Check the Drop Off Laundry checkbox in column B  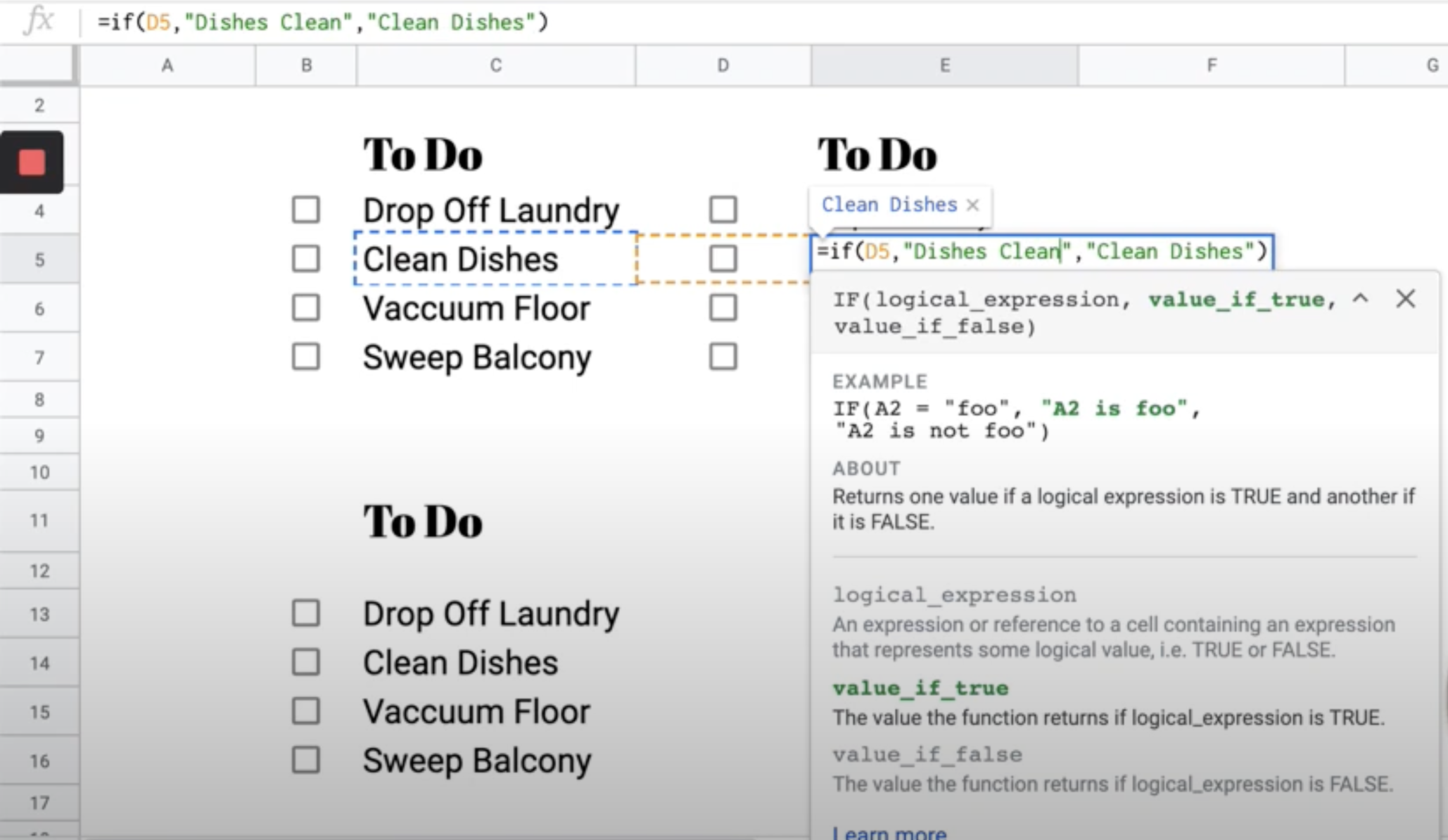coord(305,210)
